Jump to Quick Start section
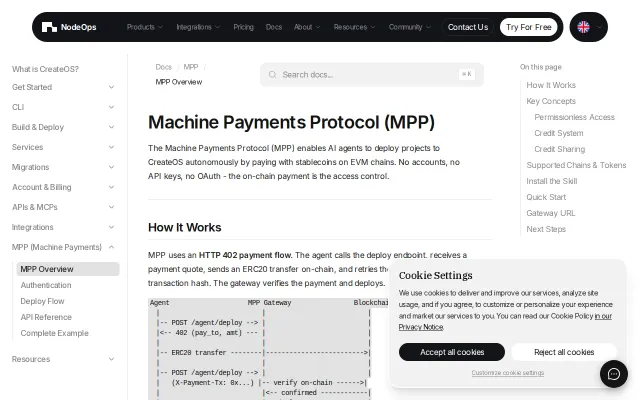Image resolution: width=640 pixels, height=400 pixels. click(546, 197)
